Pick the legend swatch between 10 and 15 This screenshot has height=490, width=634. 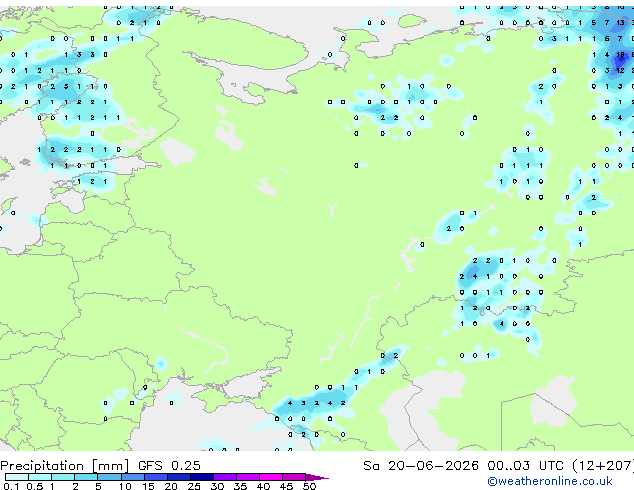[x=133, y=477]
